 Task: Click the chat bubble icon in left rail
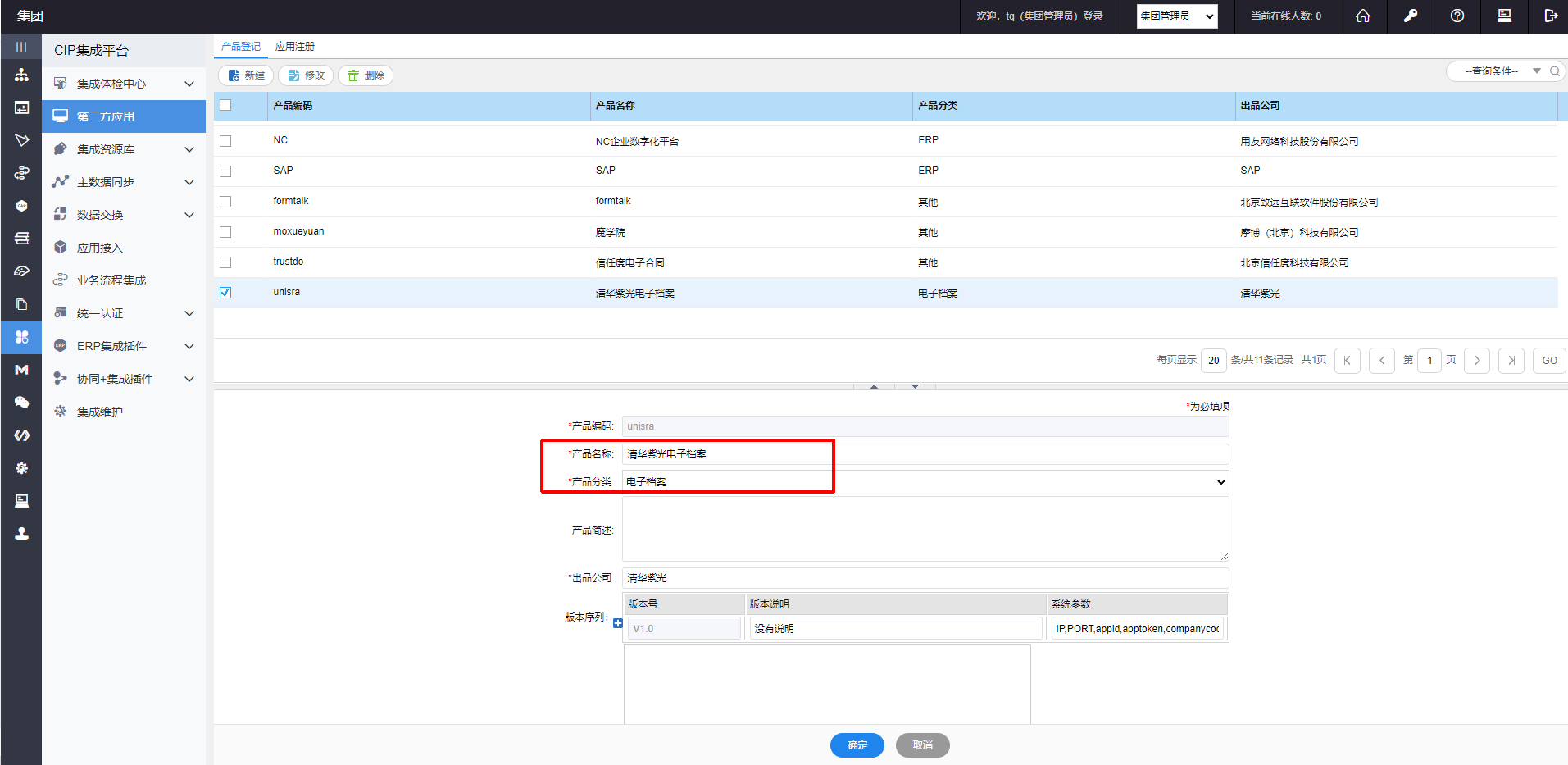[21, 403]
